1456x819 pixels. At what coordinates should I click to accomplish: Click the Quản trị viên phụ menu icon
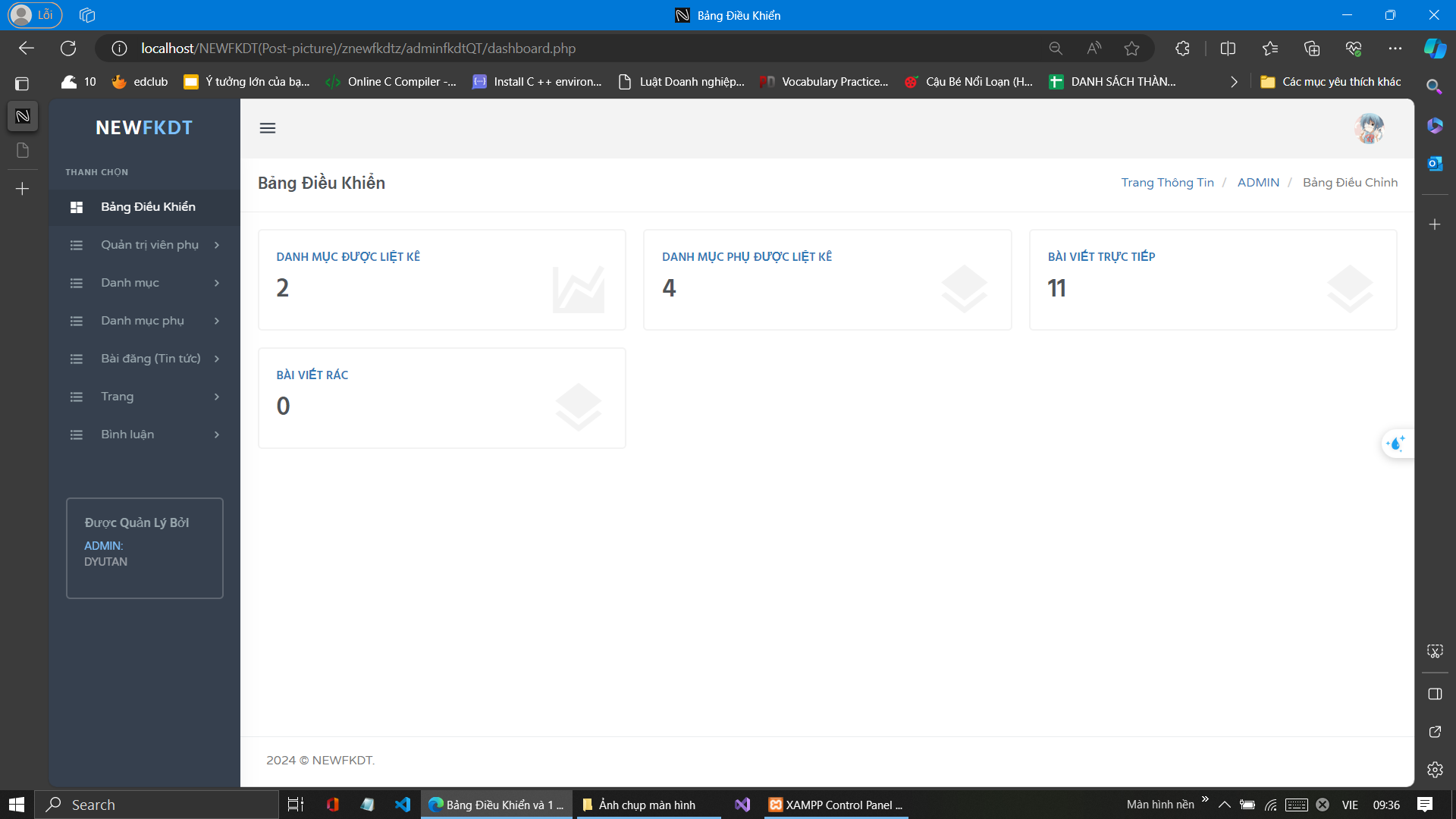[x=77, y=244]
